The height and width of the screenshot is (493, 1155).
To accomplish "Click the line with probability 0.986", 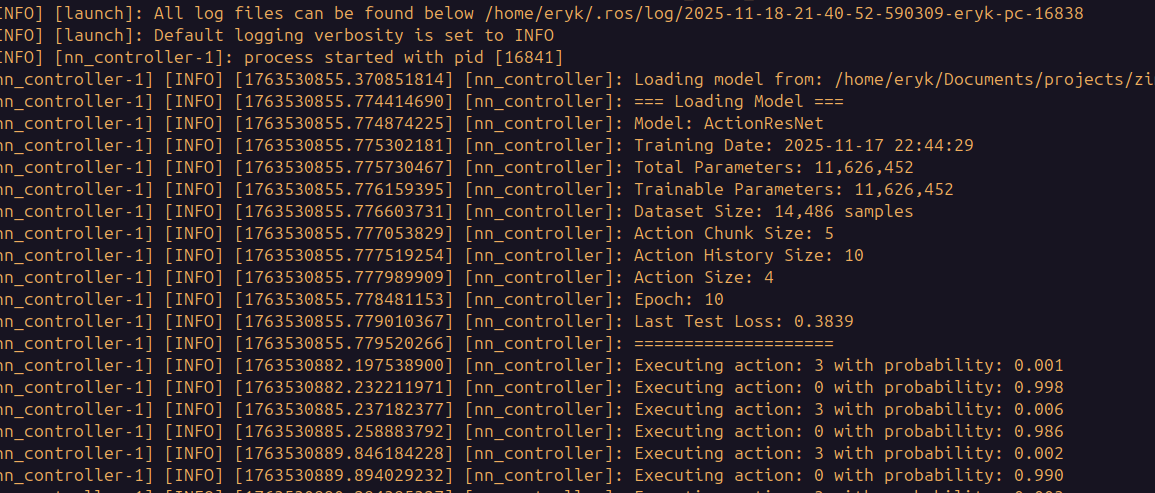I will pos(848,431).
